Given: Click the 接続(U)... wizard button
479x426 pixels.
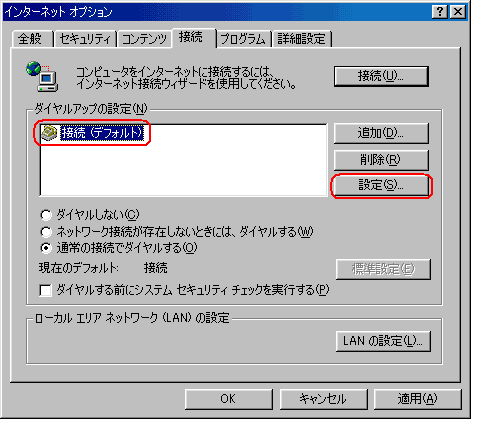Looking at the screenshot, I should click(381, 76).
